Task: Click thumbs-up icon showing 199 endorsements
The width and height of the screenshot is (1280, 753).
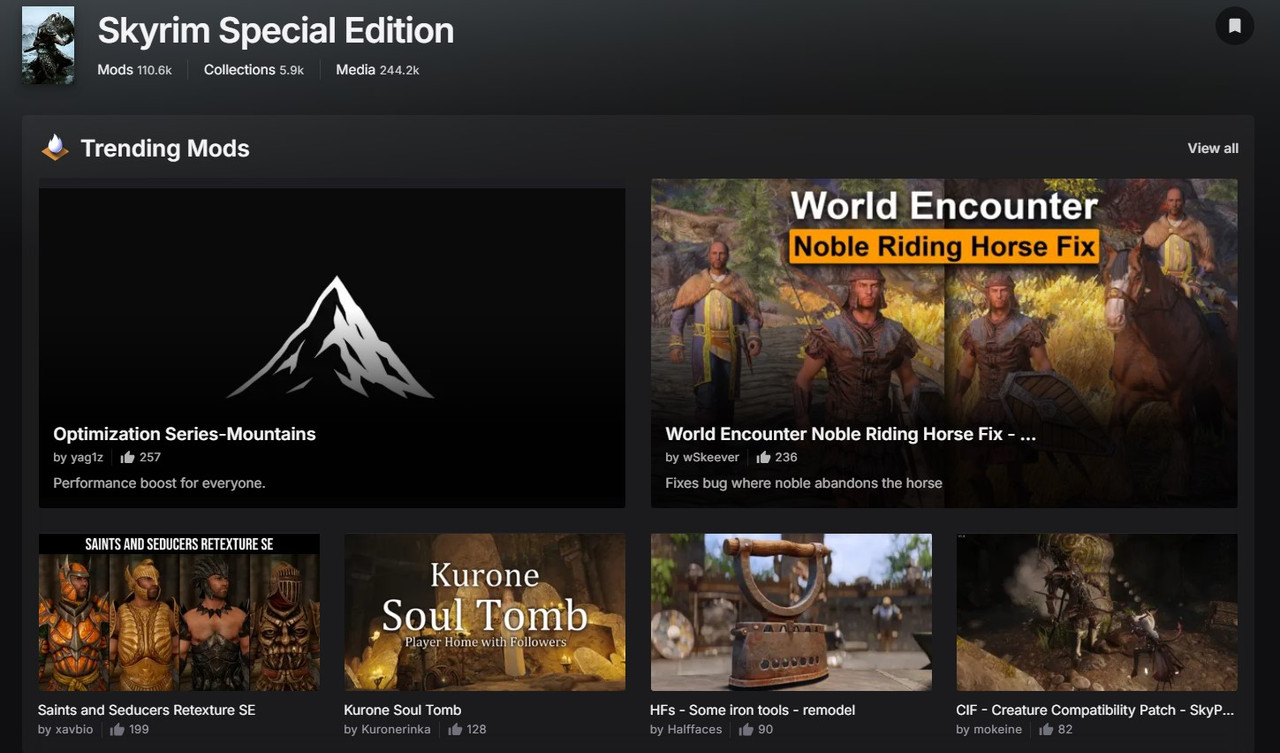Action: click(x=117, y=730)
